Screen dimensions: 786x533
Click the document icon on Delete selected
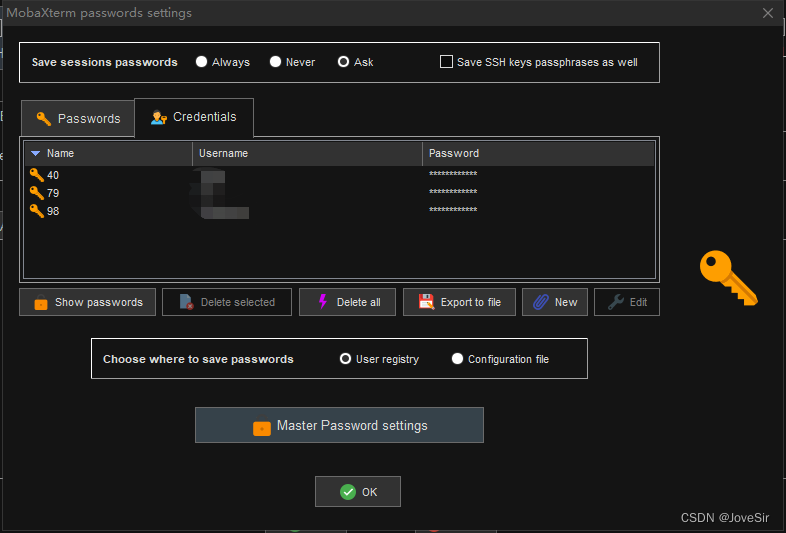[186, 302]
